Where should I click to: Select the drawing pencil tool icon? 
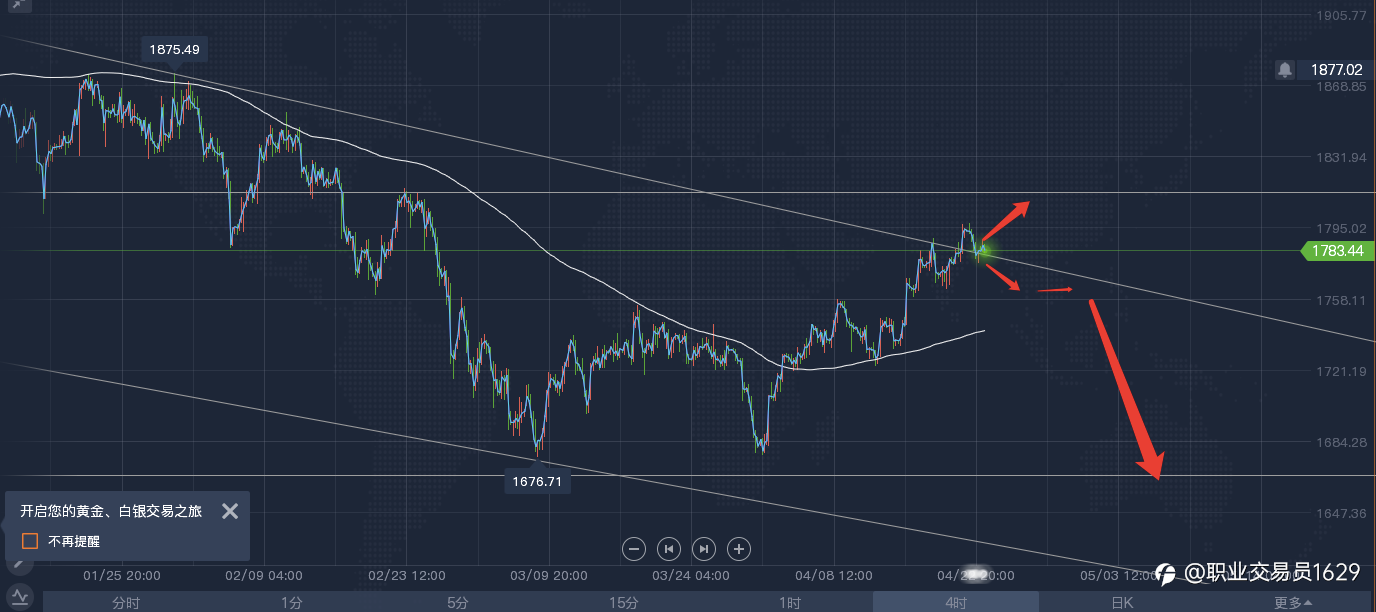coord(17,563)
